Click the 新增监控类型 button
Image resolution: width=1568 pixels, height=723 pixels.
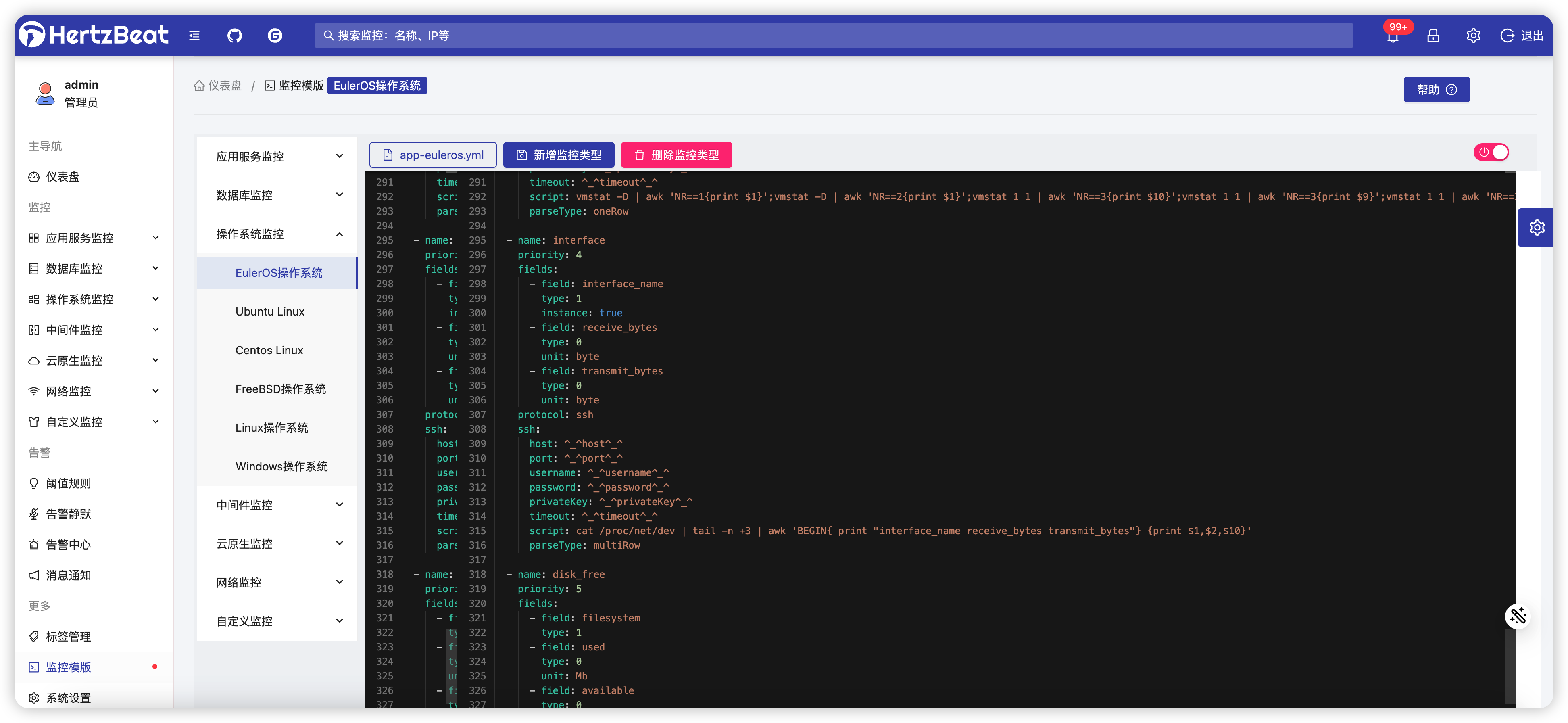click(558, 155)
